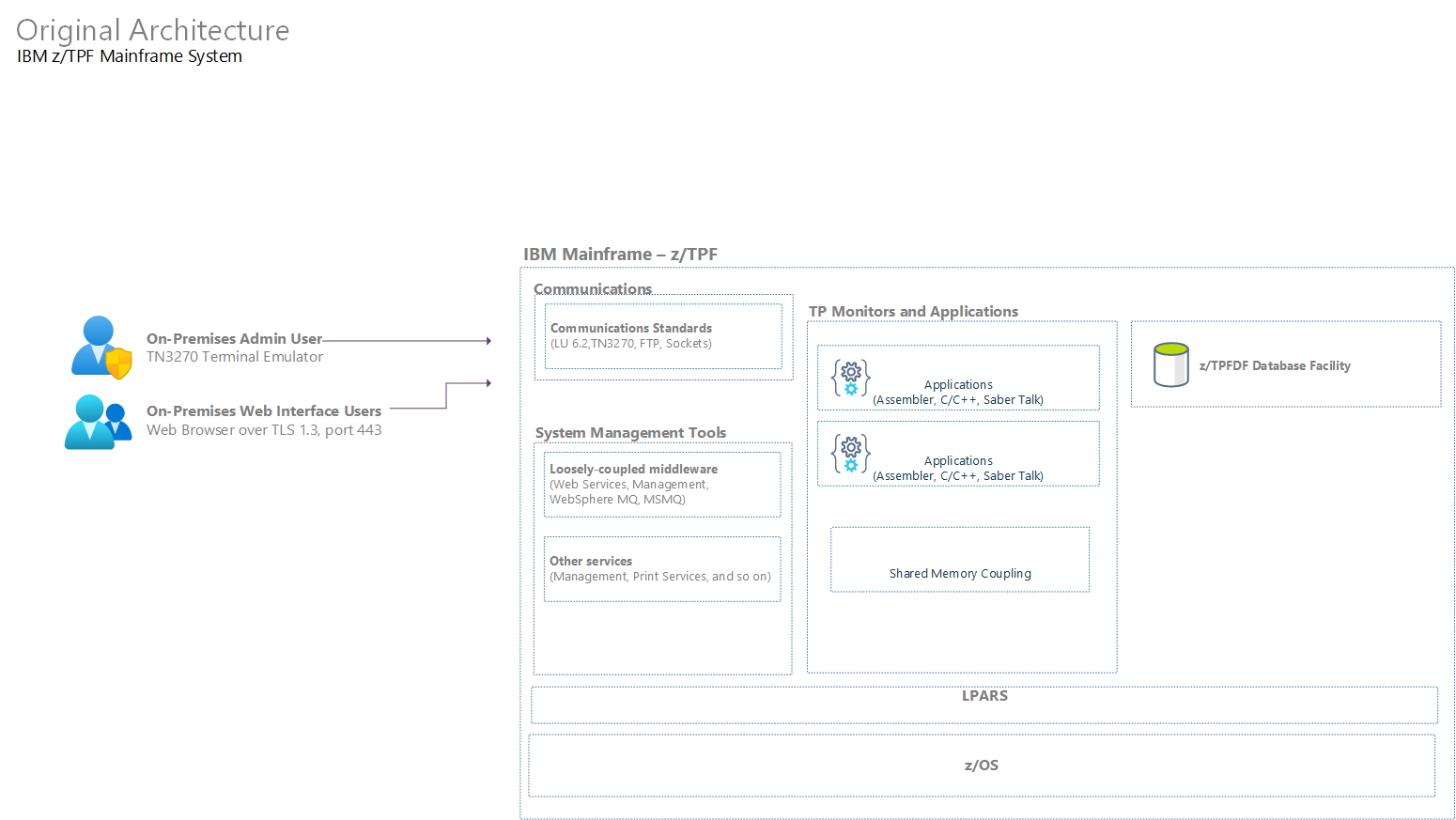1456x820 pixels.
Task: Select 'System Management Tools' heading
Action: click(630, 433)
